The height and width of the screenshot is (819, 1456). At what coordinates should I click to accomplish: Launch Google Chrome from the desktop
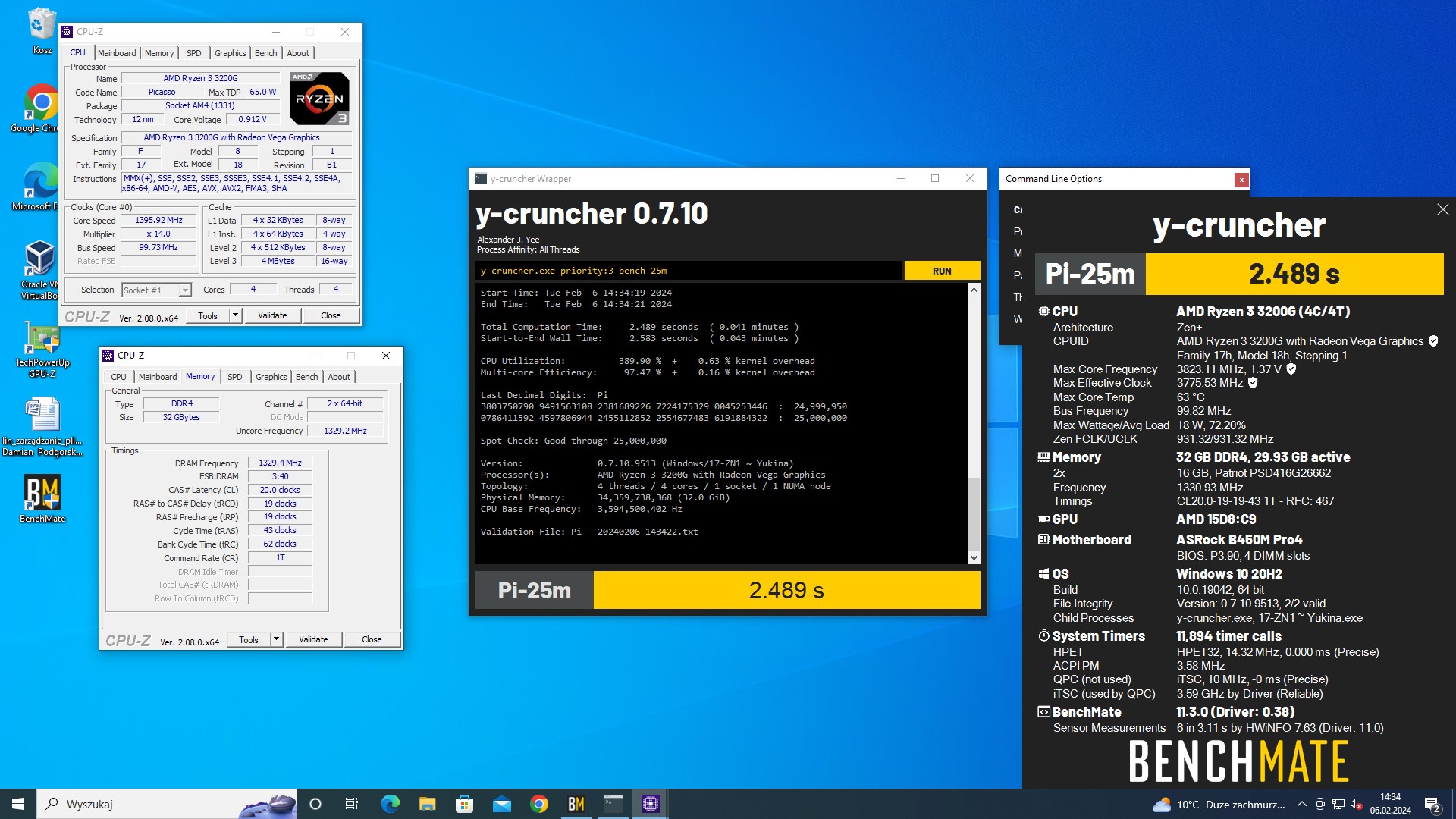click(x=42, y=108)
